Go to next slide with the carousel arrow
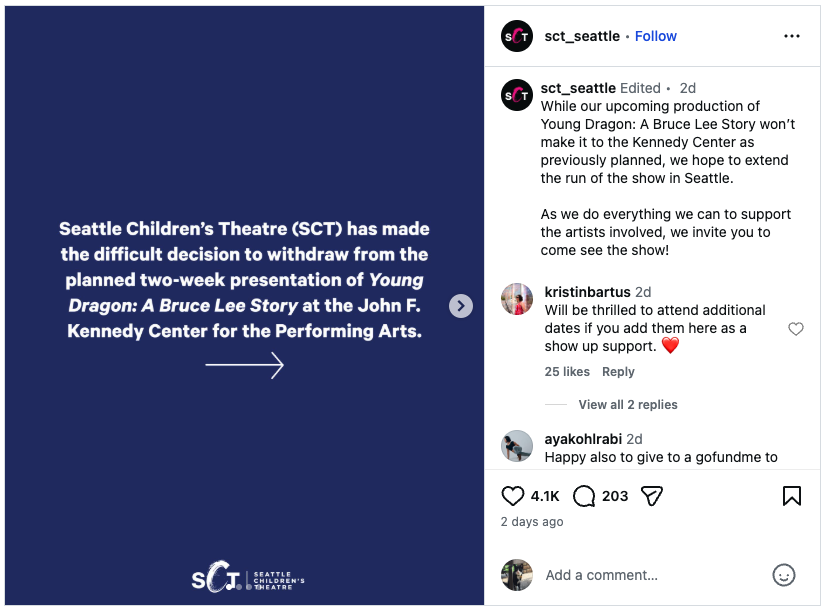 click(460, 306)
